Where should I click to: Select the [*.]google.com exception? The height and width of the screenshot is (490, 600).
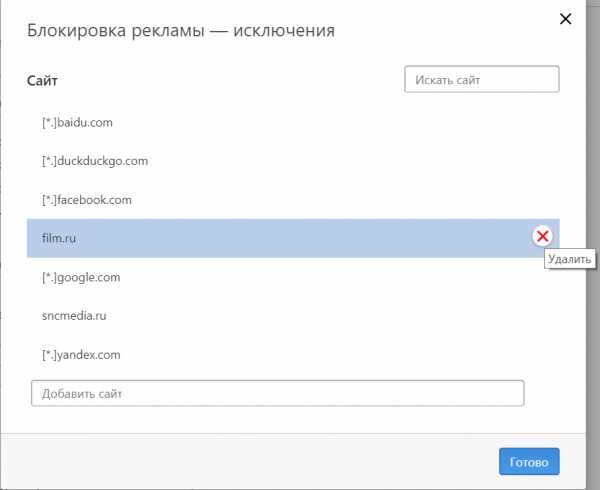pyautogui.click(x=82, y=277)
